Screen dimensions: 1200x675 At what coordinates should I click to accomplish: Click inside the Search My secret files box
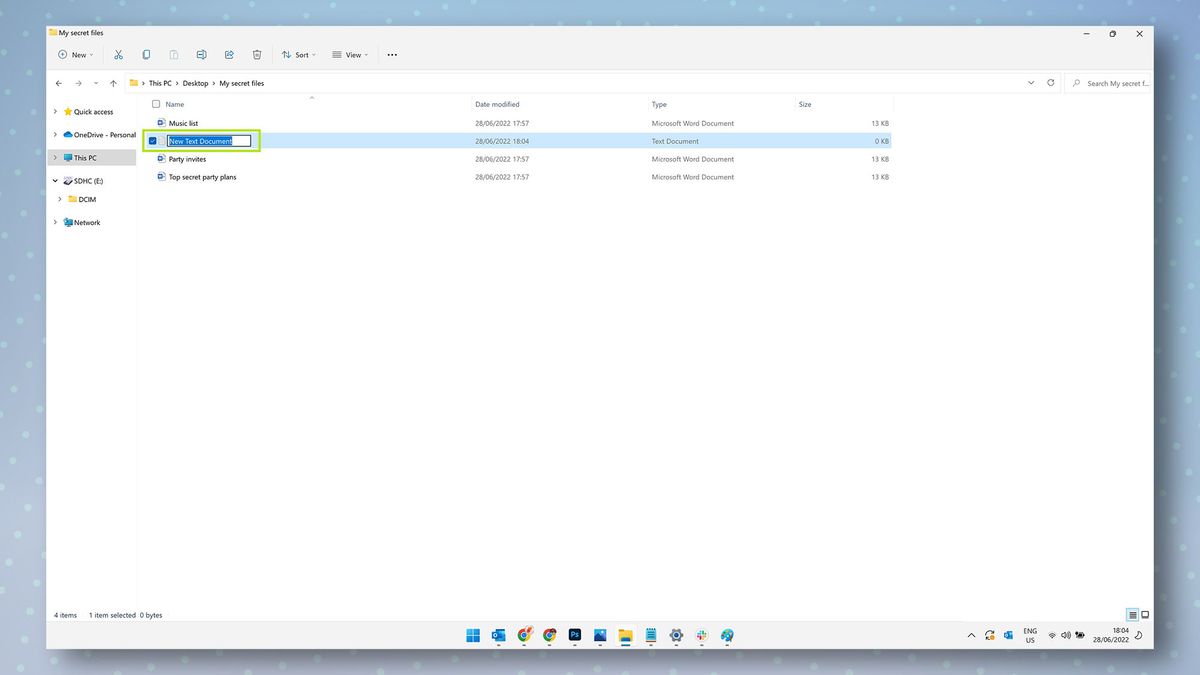point(1115,83)
